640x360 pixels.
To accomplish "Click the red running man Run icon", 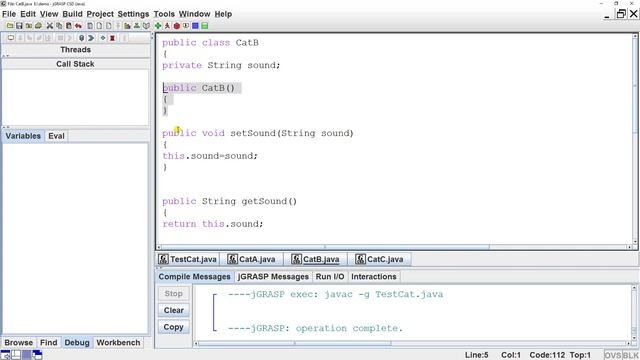I will [x=167, y=26].
